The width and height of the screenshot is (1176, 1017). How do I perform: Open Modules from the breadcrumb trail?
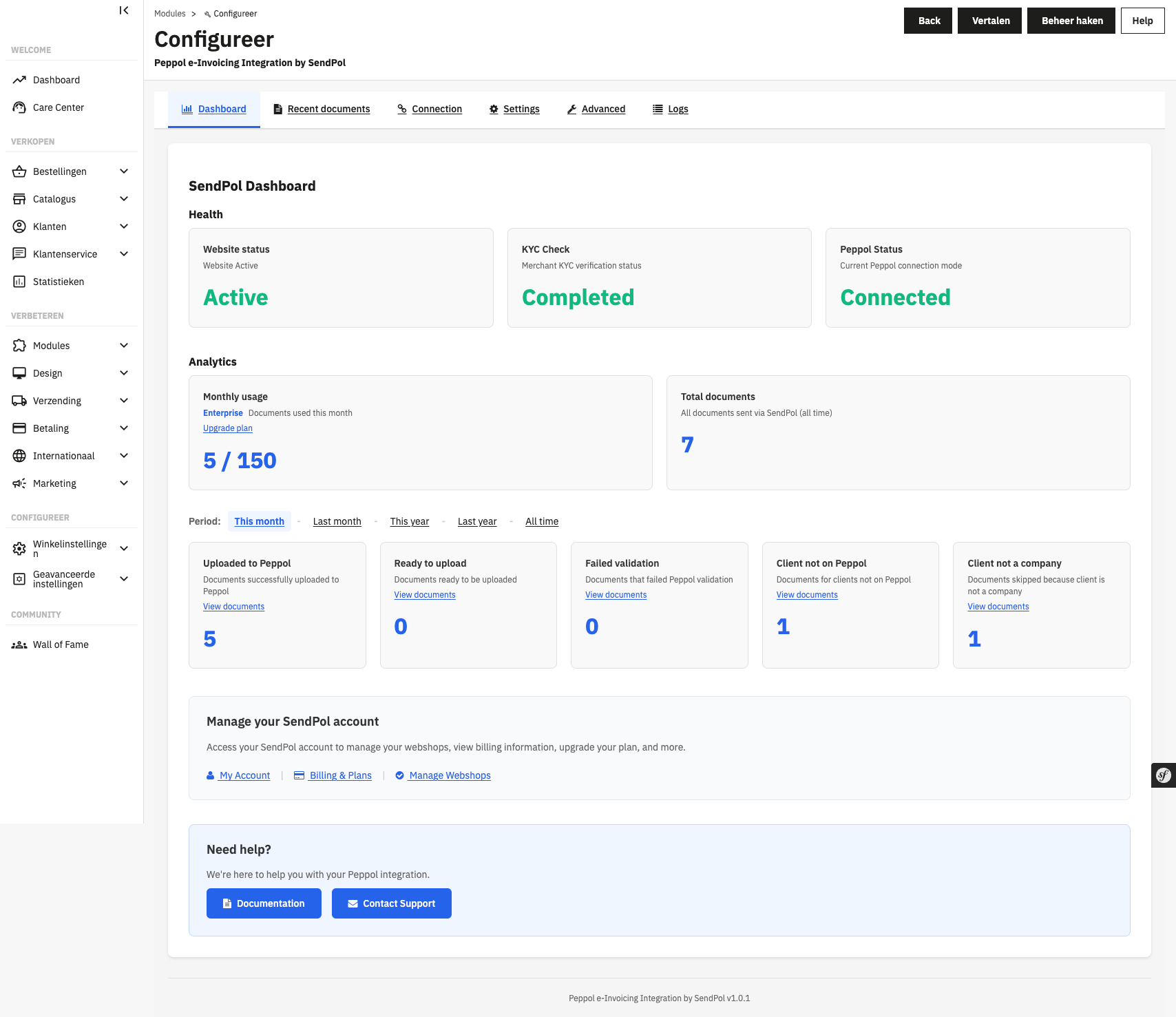pyautogui.click(x=170, y=13)
